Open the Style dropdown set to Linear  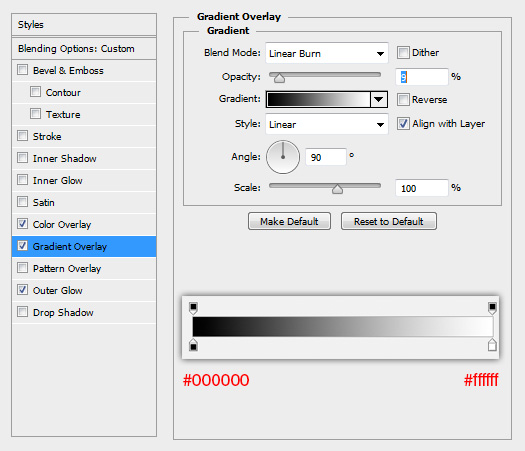click(327, 124)
